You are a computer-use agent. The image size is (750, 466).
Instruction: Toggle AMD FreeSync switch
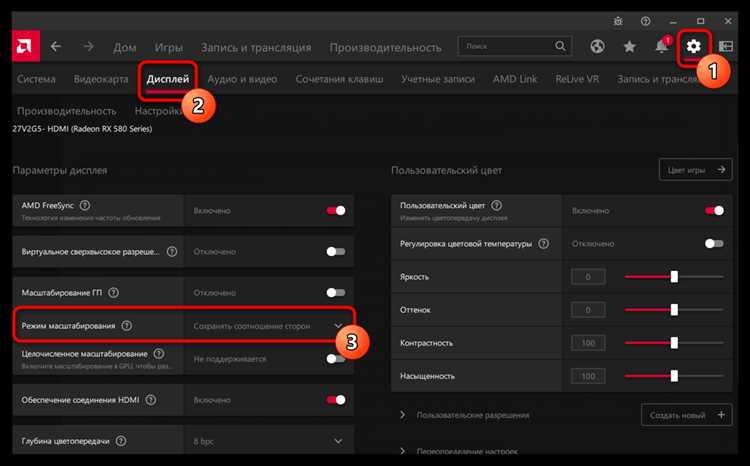(336, 211)
